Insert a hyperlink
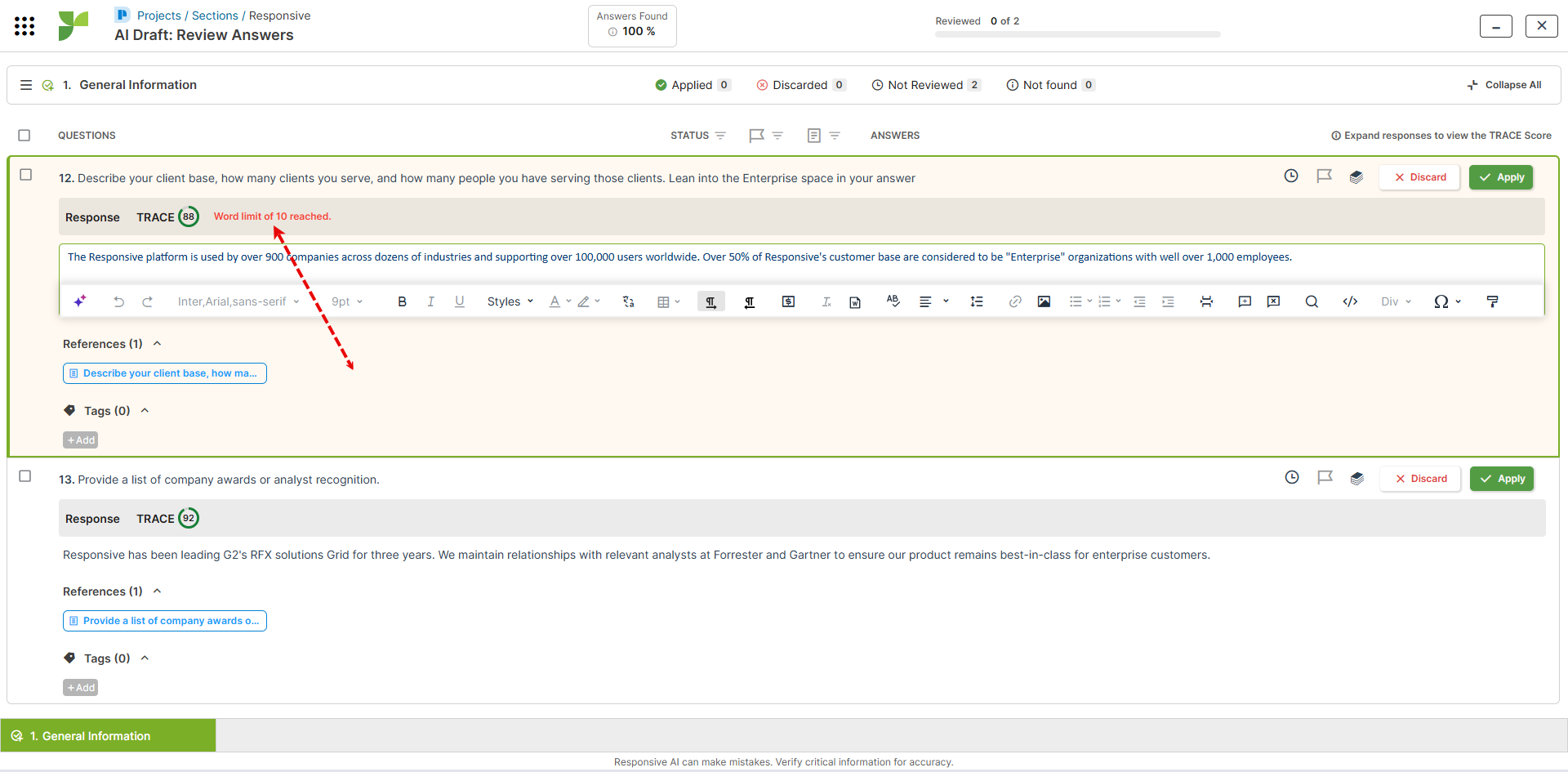1568x772 pixels. (1015, 301)
